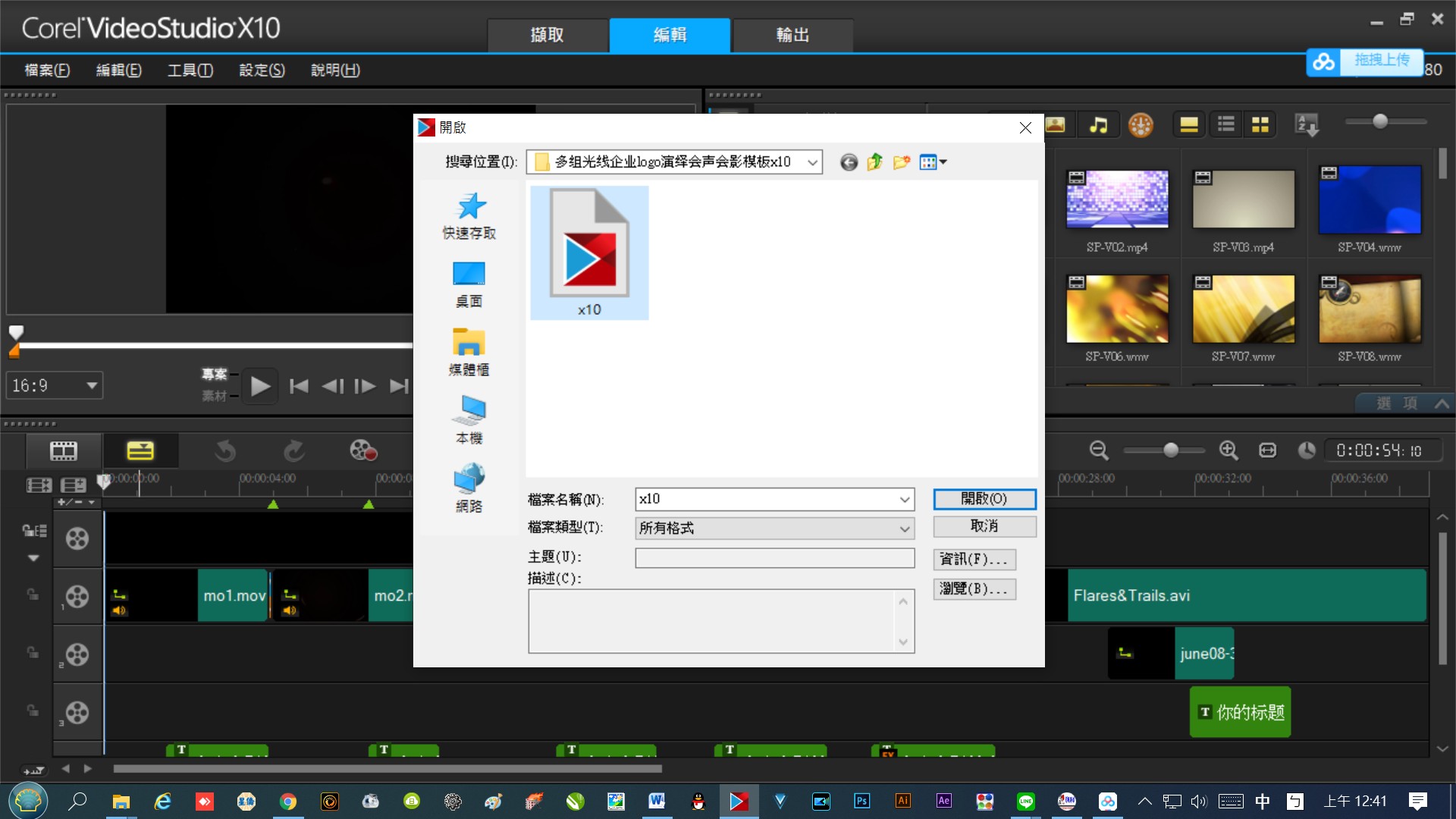Select 媒體櫃 in the places sidebar
The image size is (1456, 819).
469,353
